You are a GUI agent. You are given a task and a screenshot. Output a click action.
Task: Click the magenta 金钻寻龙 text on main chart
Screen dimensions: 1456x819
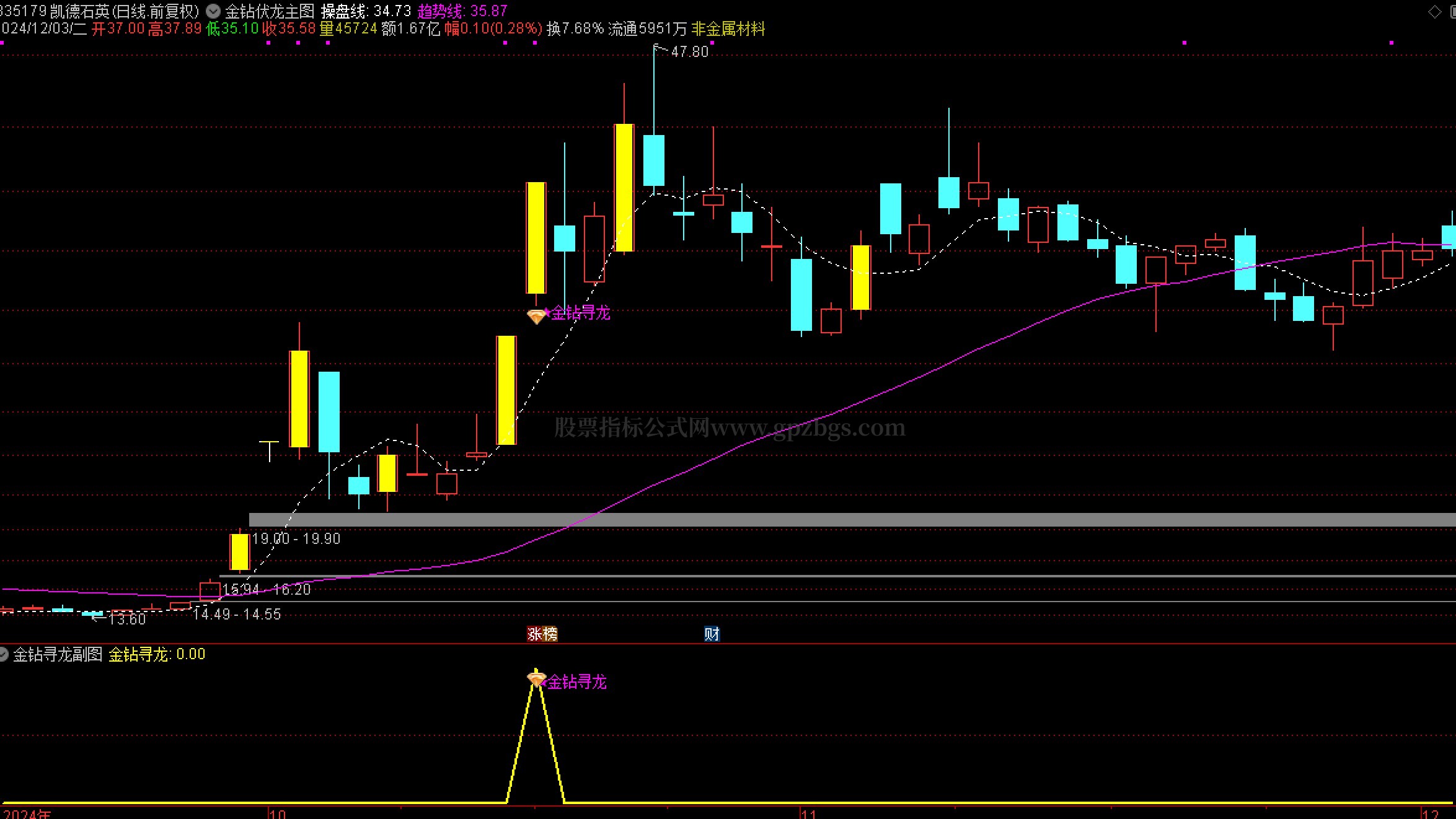(x=581, y=313)
